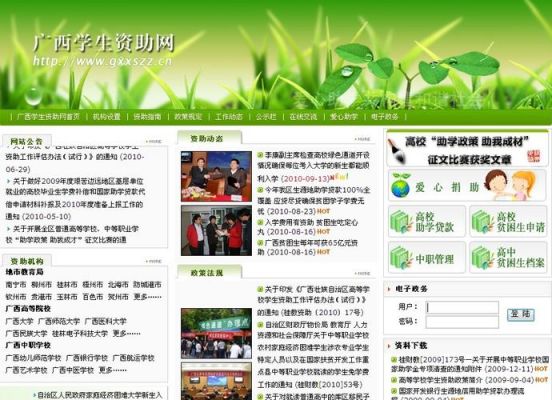Open the 钦州市 link
This screenshot has width=552, height=400.
16,297
